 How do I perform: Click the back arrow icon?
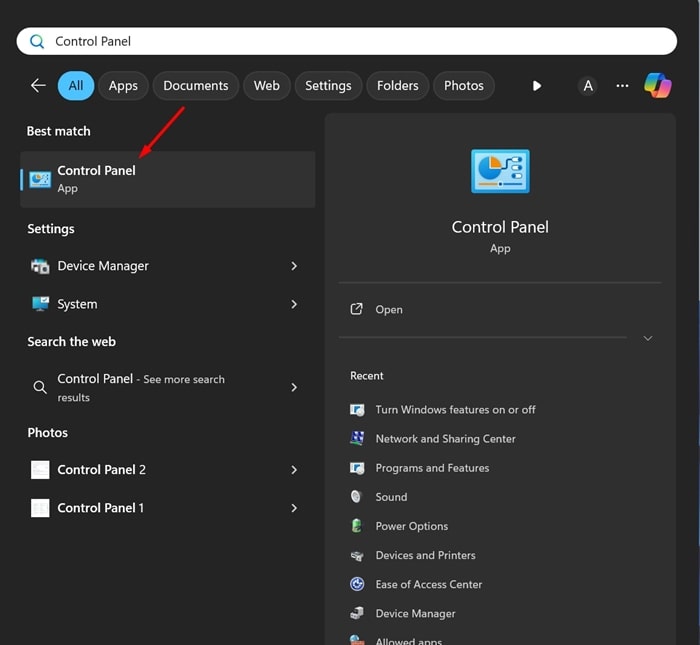coord(38,86)
